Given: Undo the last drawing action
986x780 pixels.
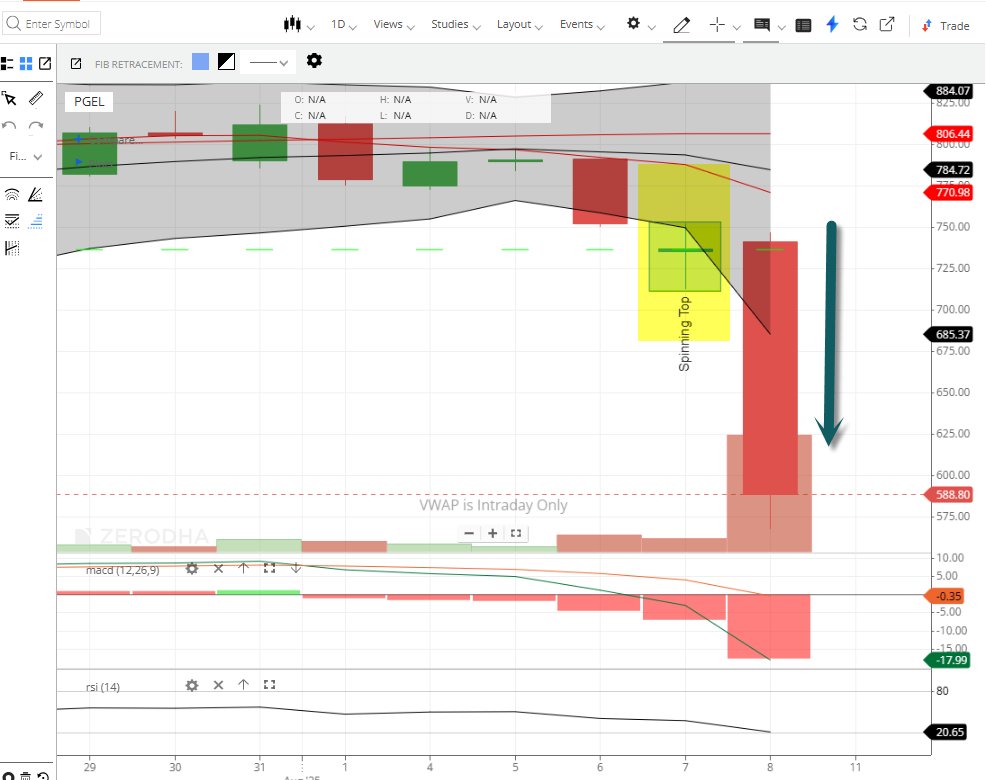Looking at the screenshot, I should (9, 126).
